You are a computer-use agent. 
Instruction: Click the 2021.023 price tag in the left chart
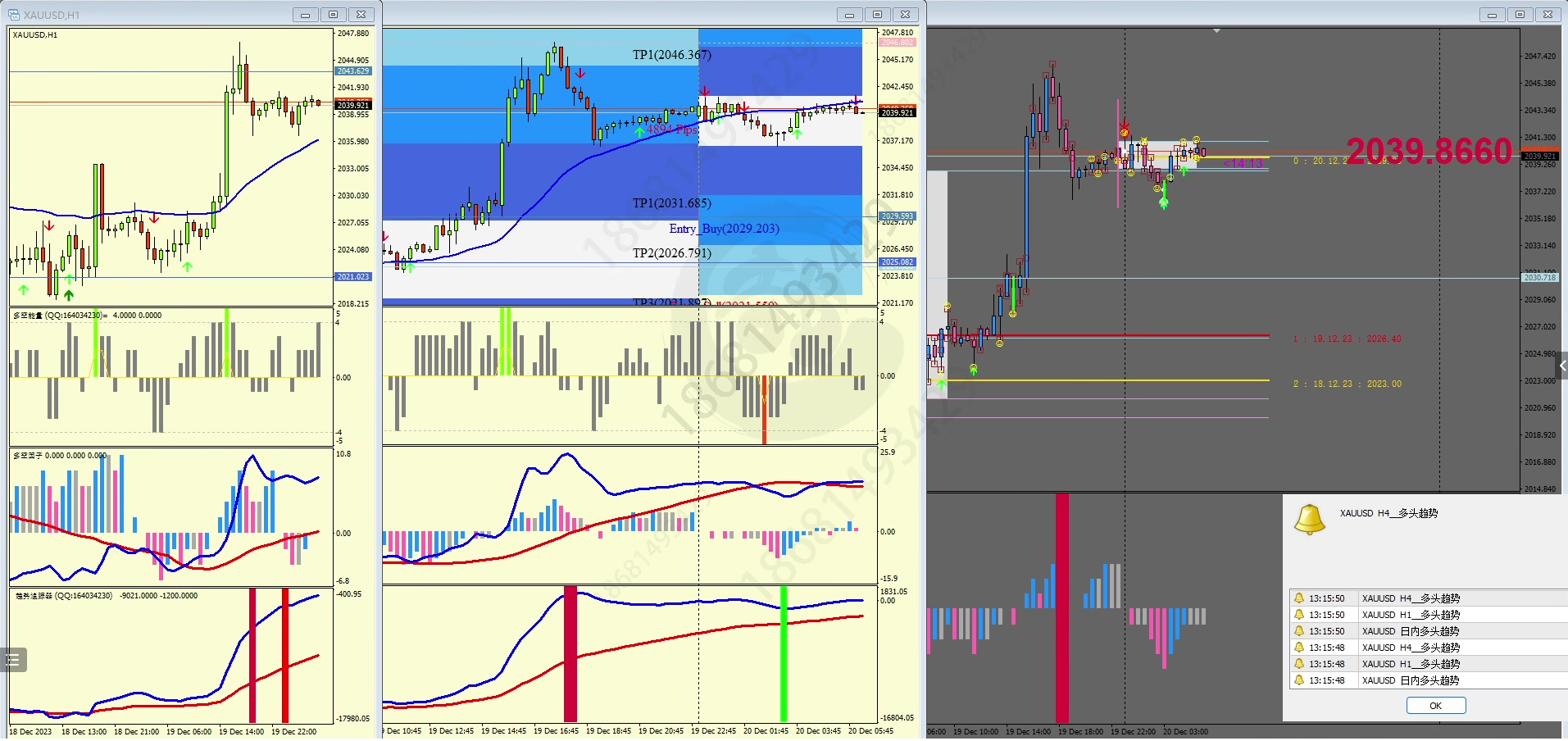(353, 277)
